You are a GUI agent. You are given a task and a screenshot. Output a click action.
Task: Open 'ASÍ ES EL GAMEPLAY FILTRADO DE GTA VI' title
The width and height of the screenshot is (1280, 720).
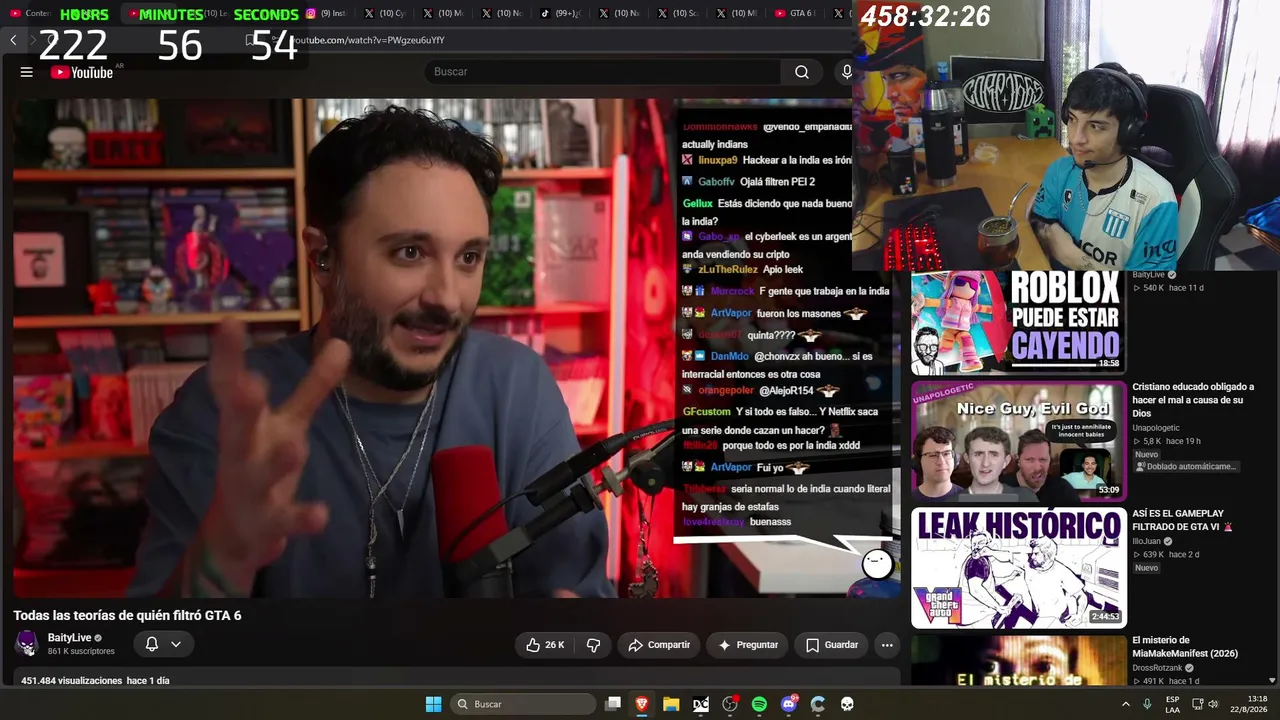coord(1183,520)
